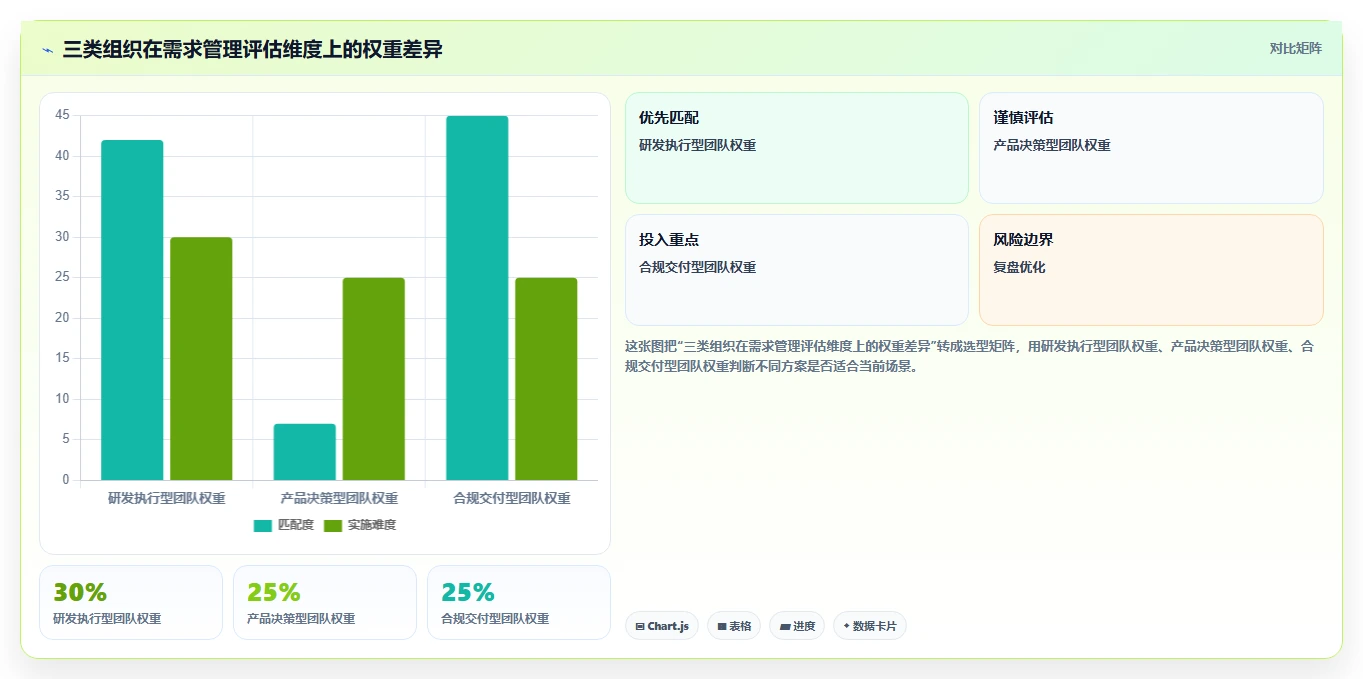
Task: Click the 25% 合规交付型团队权重 stat card
Action: coord(519,602)
